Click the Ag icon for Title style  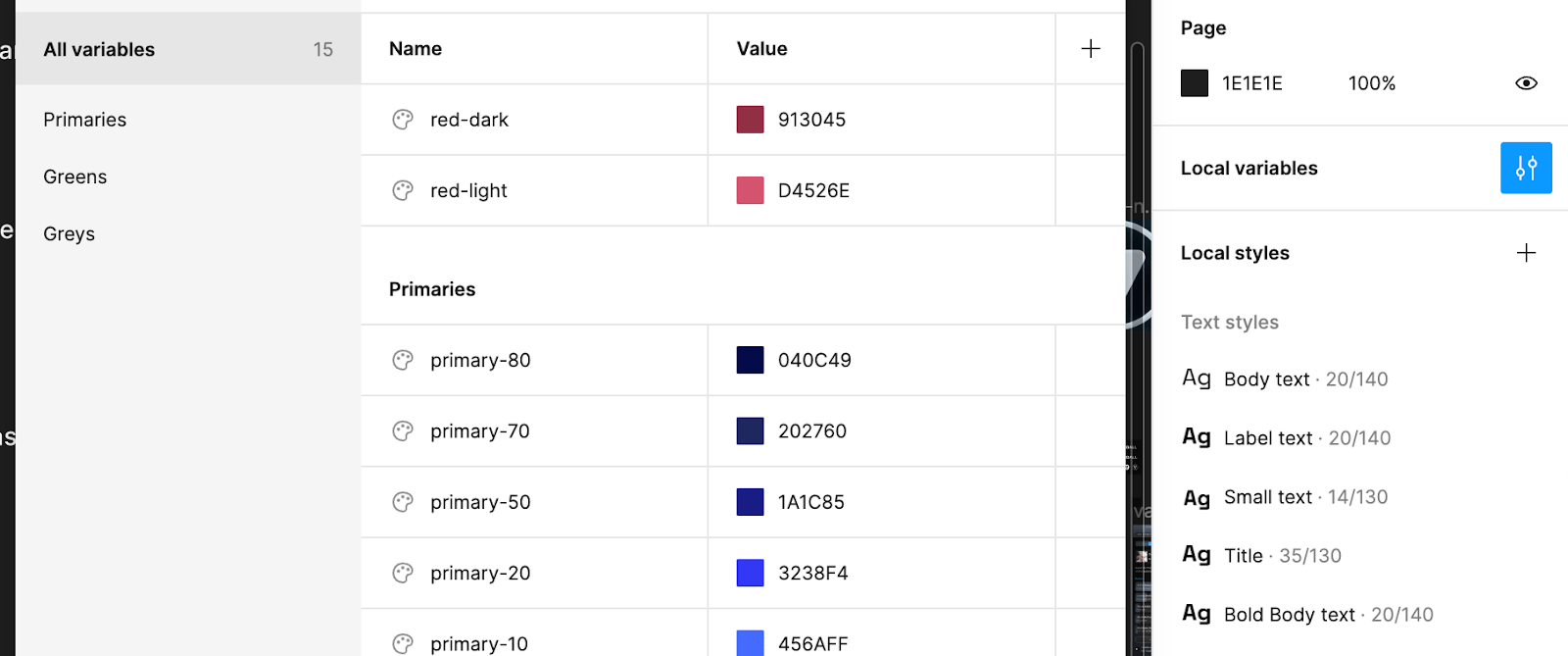pos(1197,555)
